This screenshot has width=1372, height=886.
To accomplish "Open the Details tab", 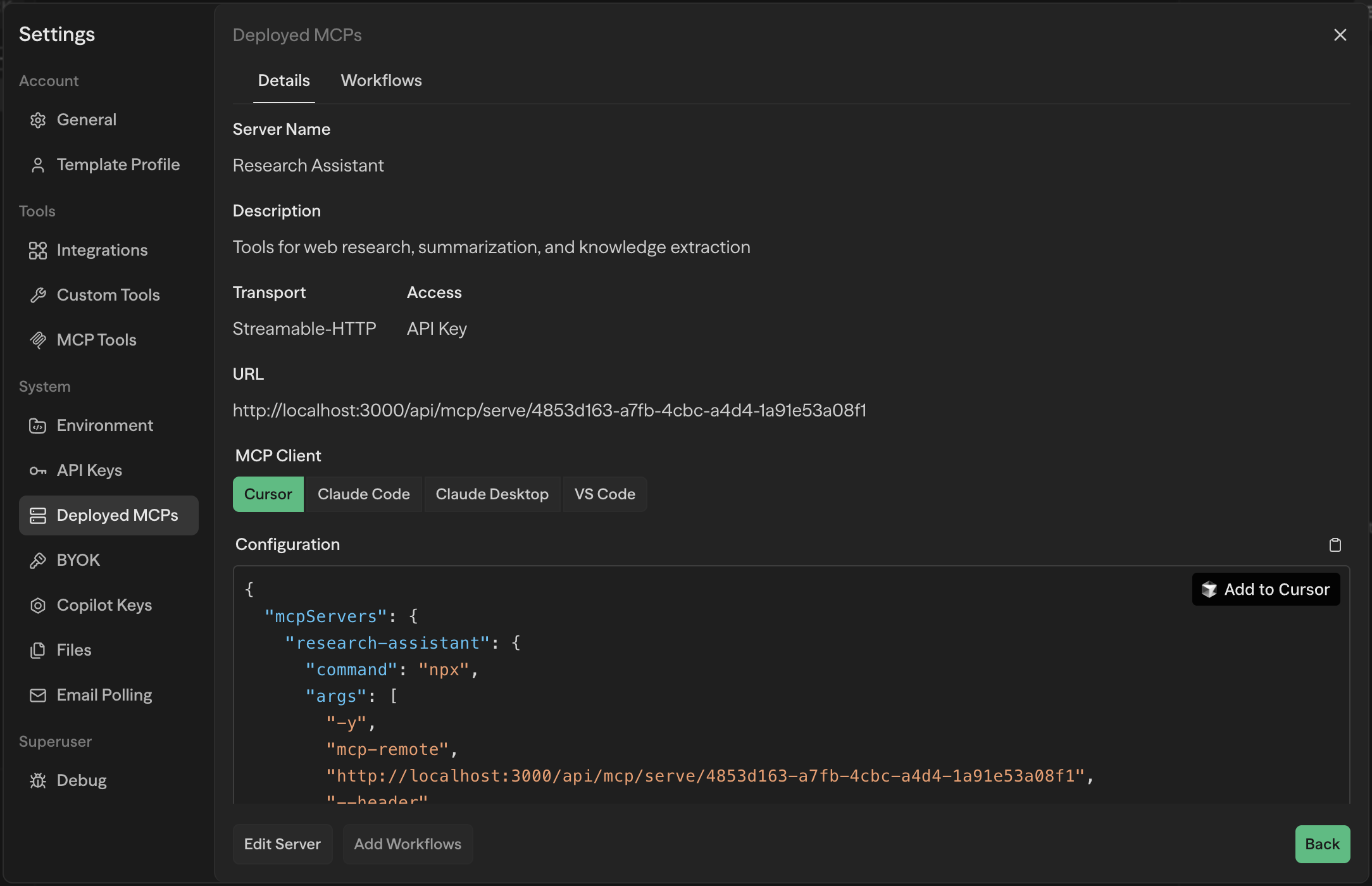I will click(x=284, y=80).
